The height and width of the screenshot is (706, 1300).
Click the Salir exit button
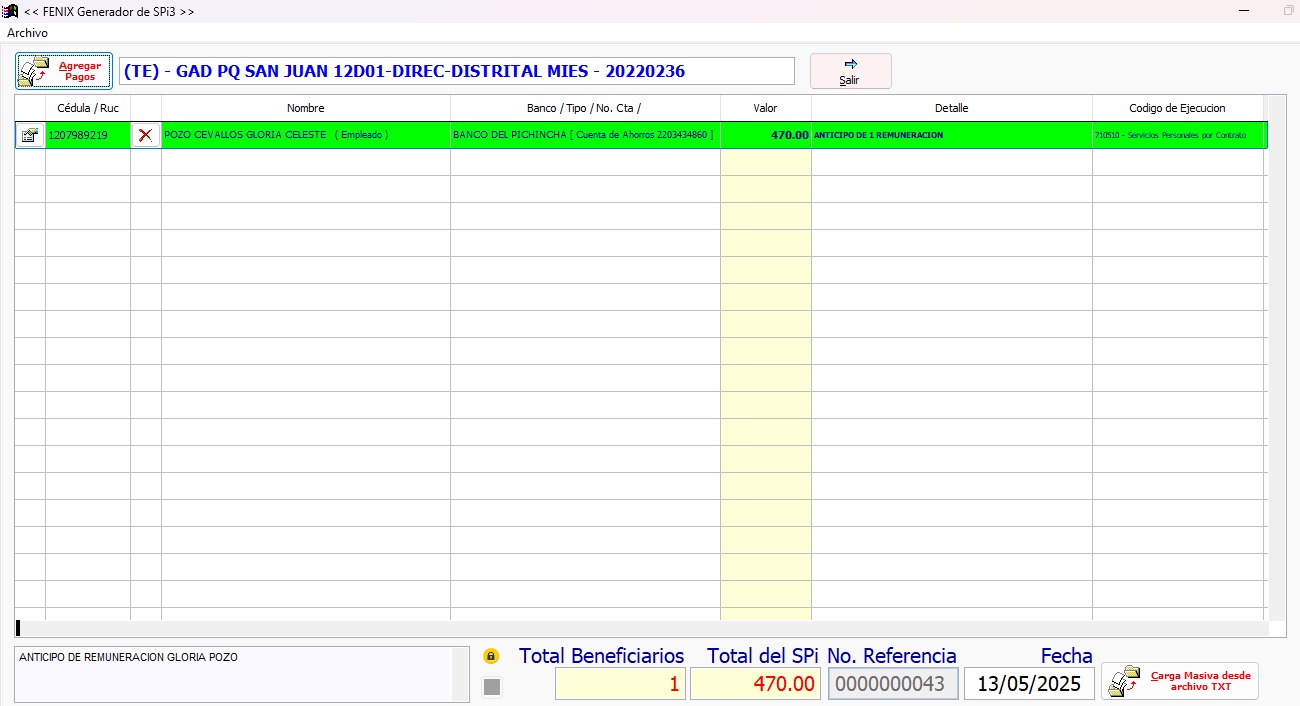pos(850,71)
